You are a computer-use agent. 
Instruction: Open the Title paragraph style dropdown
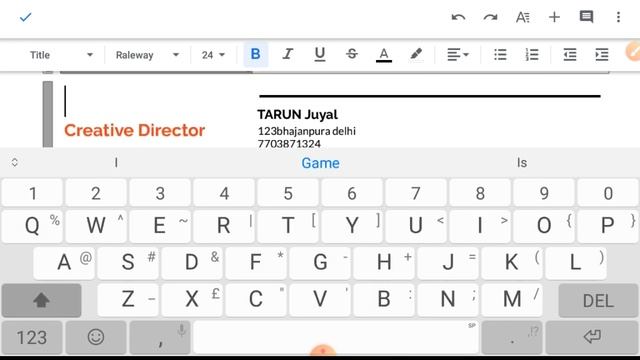pos(61,55)
